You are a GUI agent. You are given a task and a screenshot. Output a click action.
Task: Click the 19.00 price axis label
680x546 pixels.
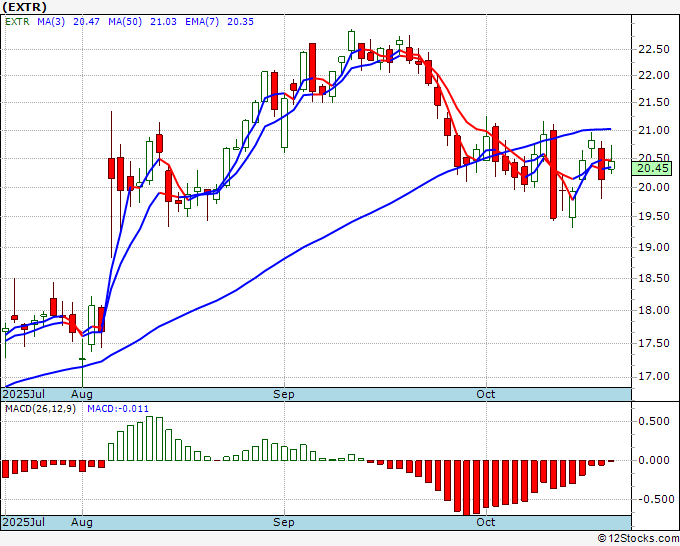(x=654, y=247)
